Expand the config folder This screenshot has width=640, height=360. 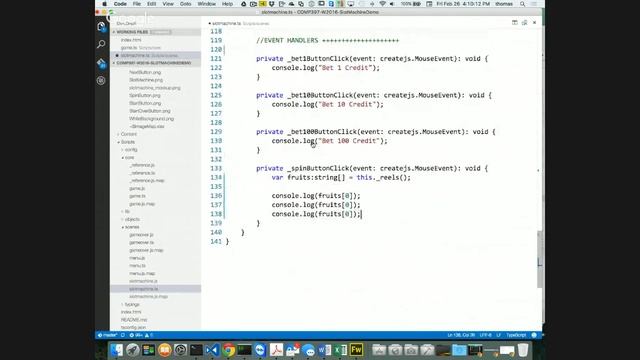pyautogui.click(x=131, y=150)
